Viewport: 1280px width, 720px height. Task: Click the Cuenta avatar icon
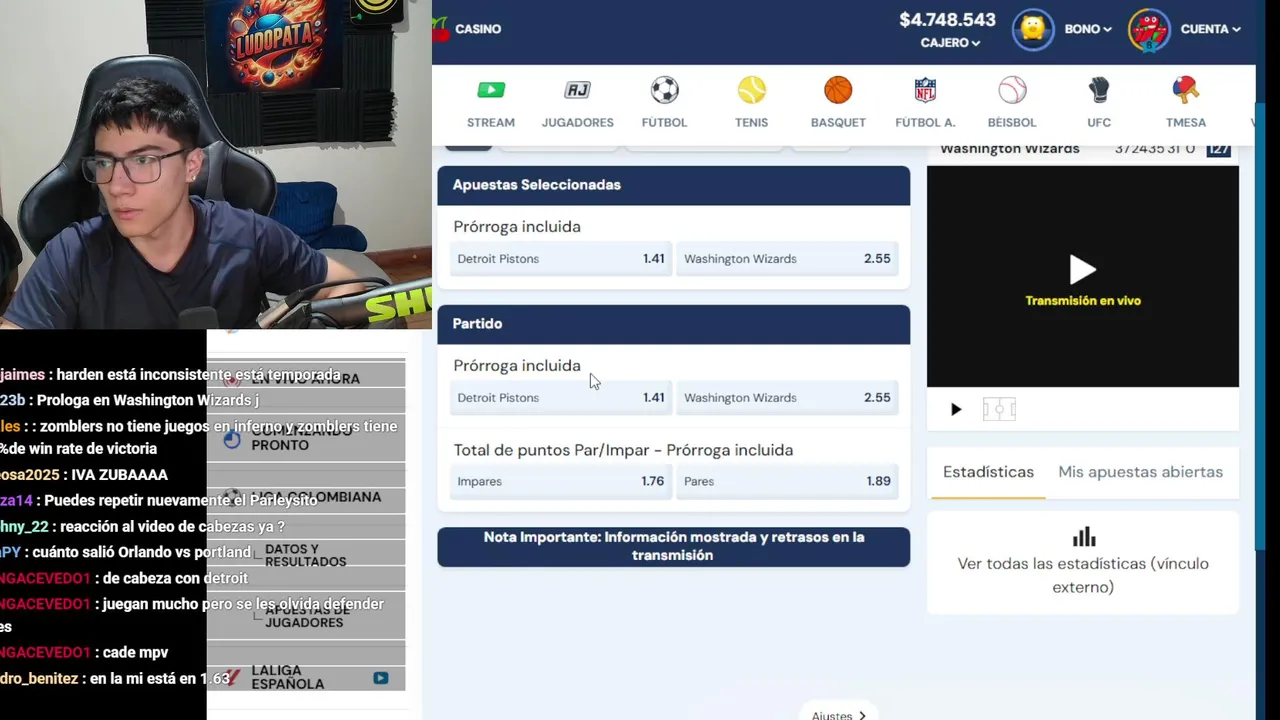tap(1149, 29)
